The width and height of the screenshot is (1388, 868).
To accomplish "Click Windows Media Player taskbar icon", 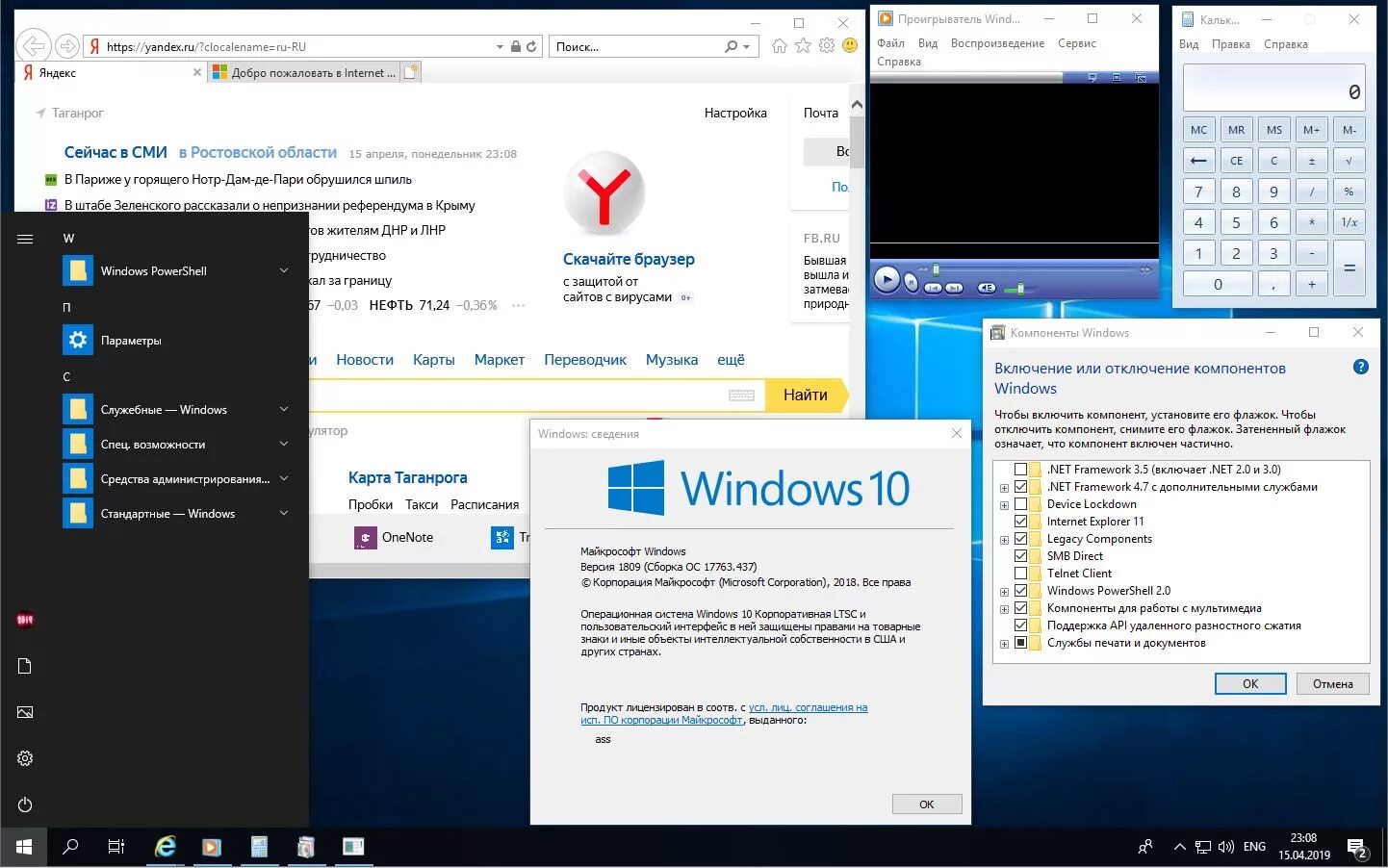I will 212,847.
